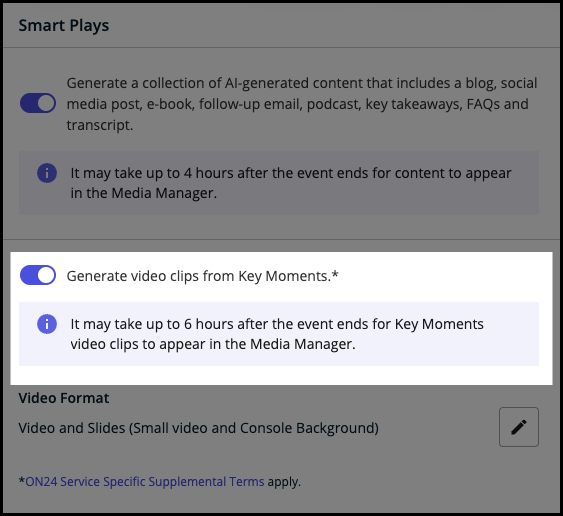Click 'Generate a collection of AI-generated content' description
563x516 pixels.
point(302,104)
